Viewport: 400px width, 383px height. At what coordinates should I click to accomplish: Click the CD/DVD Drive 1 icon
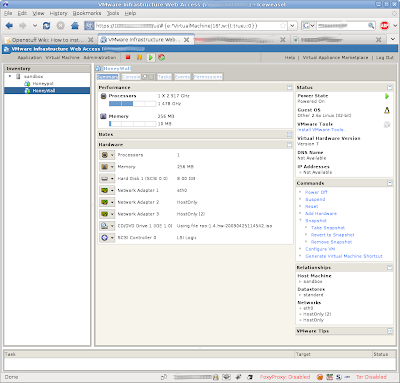pos(105,226)
